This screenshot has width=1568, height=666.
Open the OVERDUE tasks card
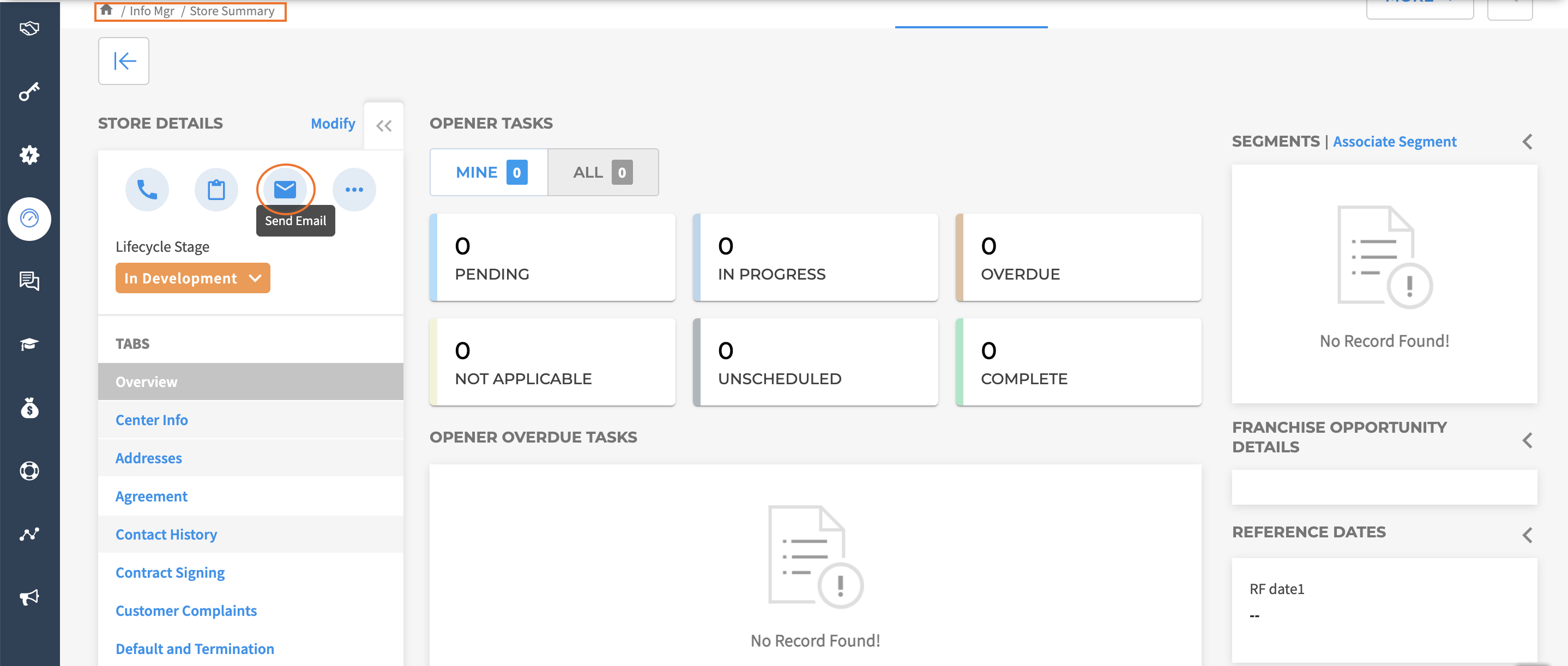click(x=1078, y=257)
